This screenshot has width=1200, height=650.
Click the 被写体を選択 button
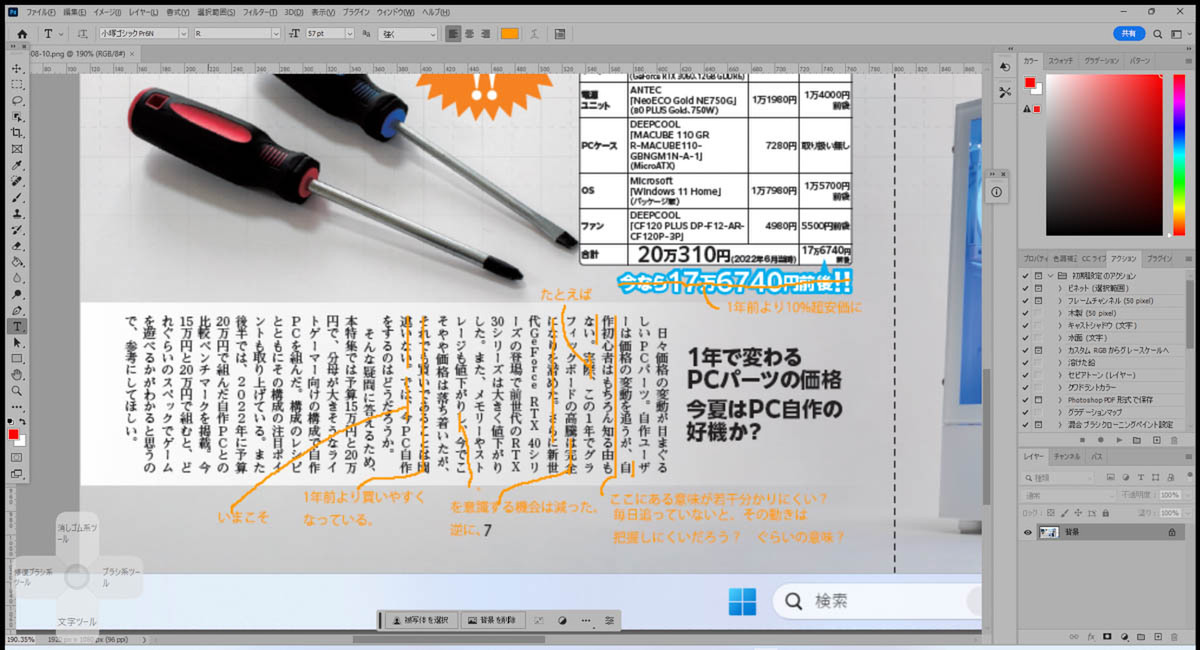click(x=422, y=620)
